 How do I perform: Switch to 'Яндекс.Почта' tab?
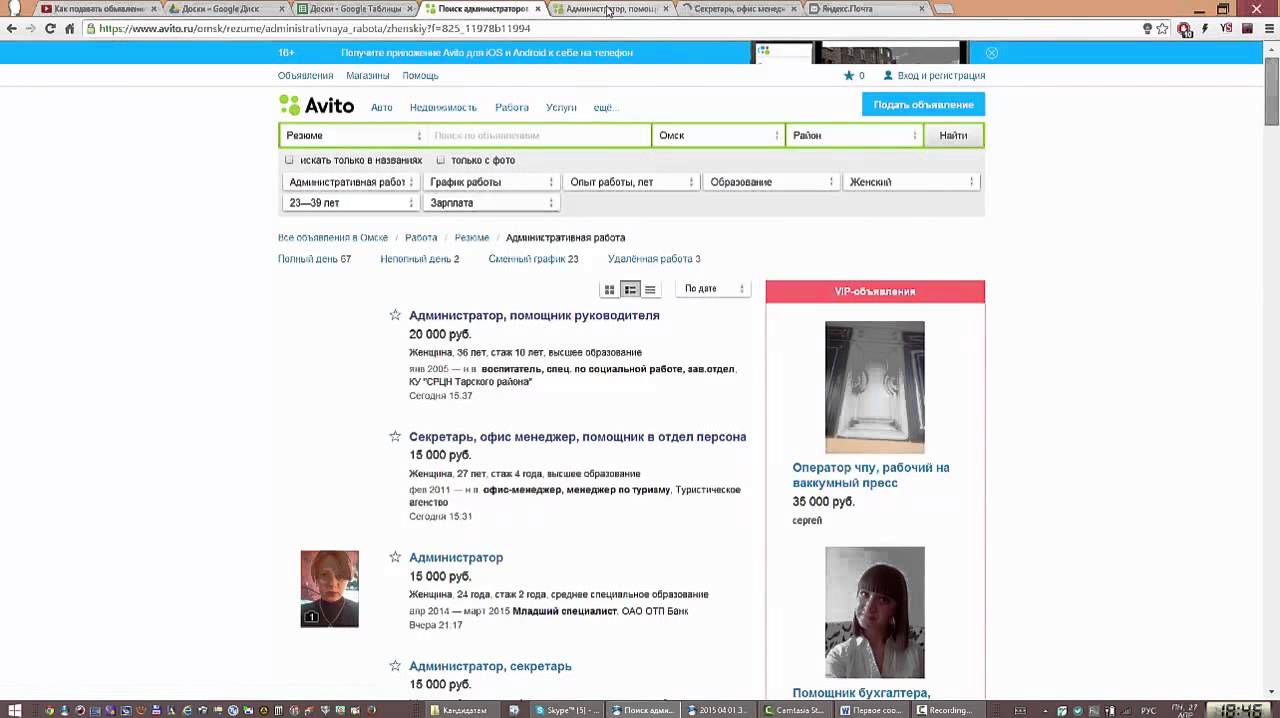866,9
